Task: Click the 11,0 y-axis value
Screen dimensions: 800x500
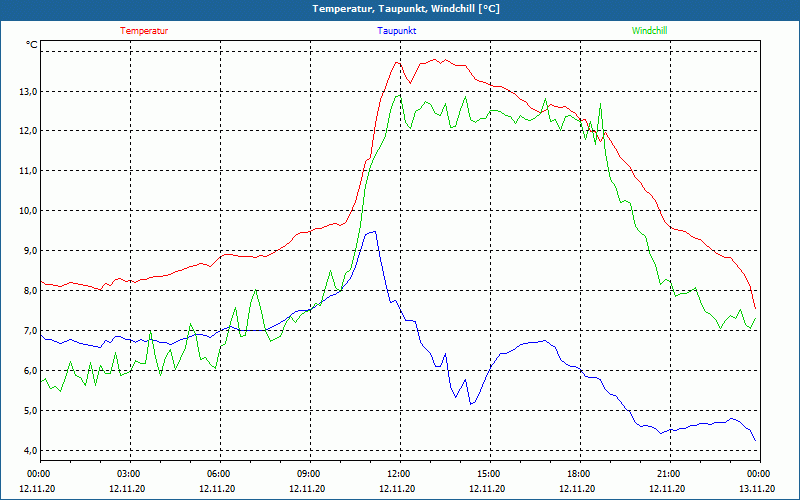Action: coord(29,171)
